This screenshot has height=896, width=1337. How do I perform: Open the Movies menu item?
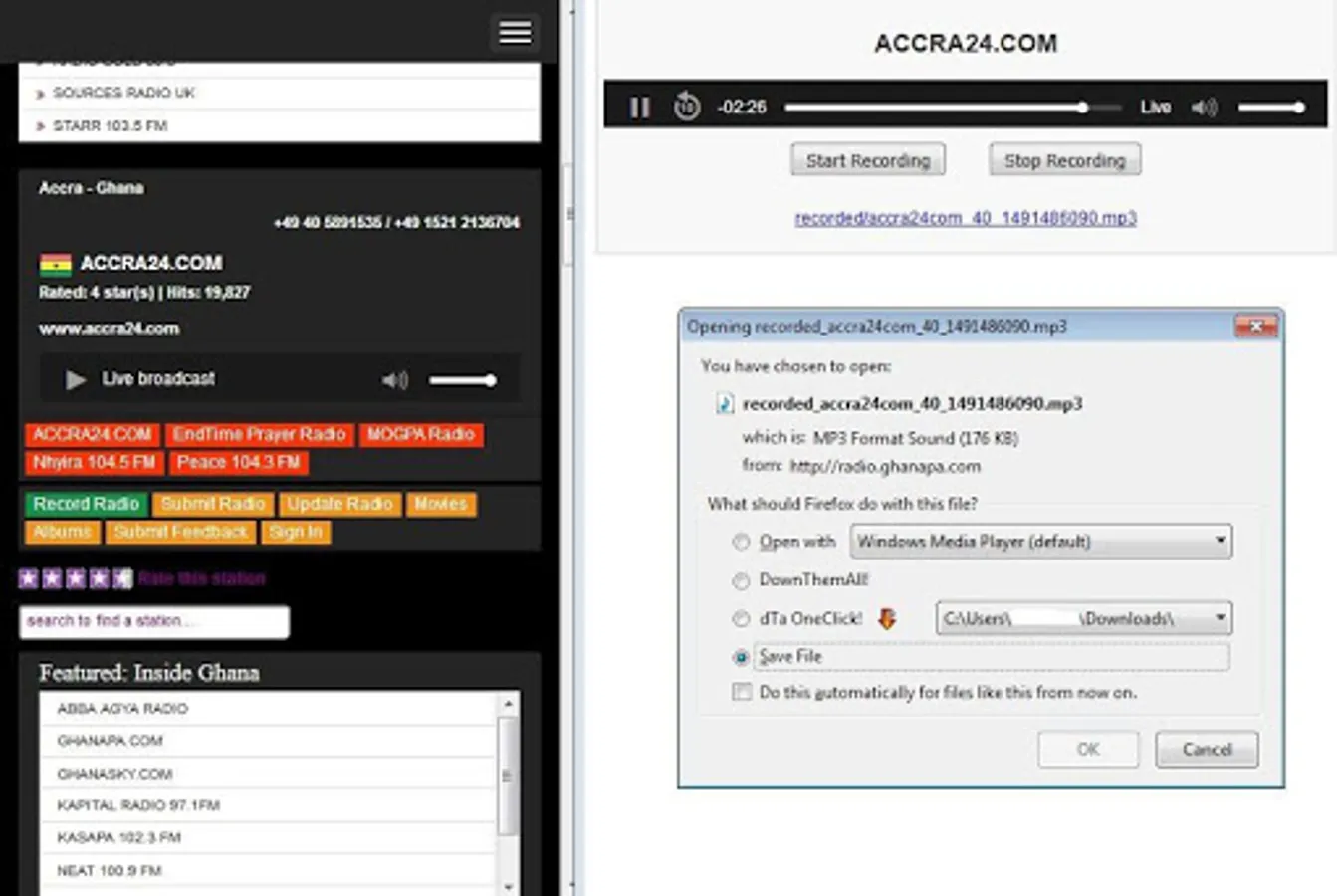(x=441, y=505)
